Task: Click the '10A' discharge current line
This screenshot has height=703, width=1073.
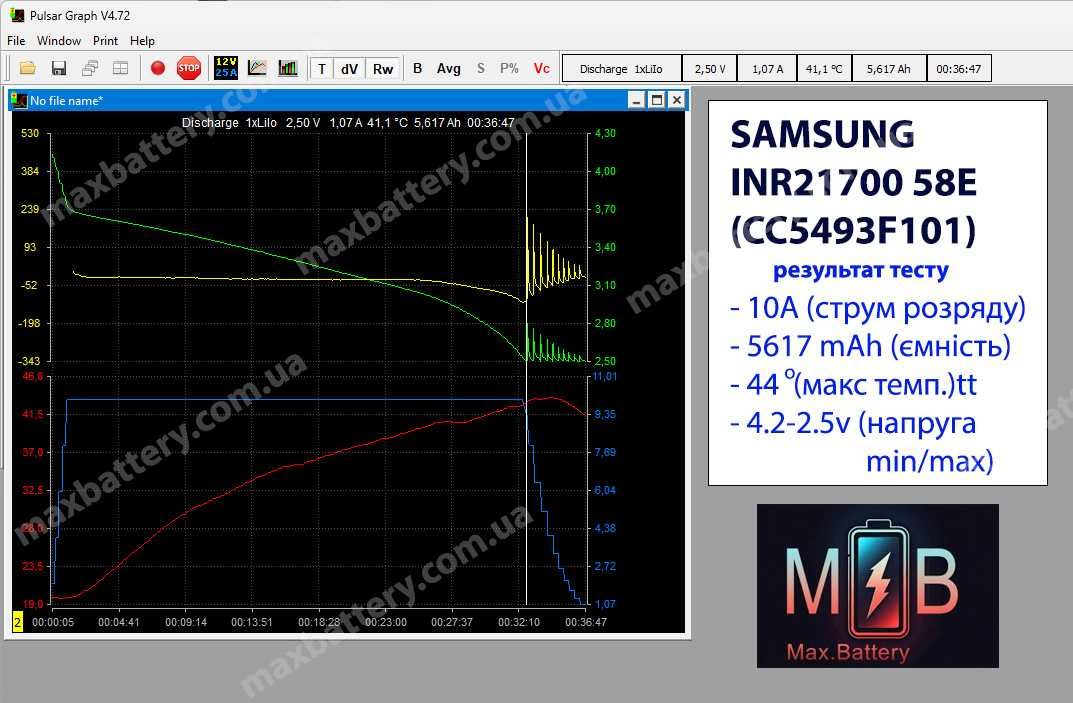Action: pyautogui.click(x=877, y=307)
